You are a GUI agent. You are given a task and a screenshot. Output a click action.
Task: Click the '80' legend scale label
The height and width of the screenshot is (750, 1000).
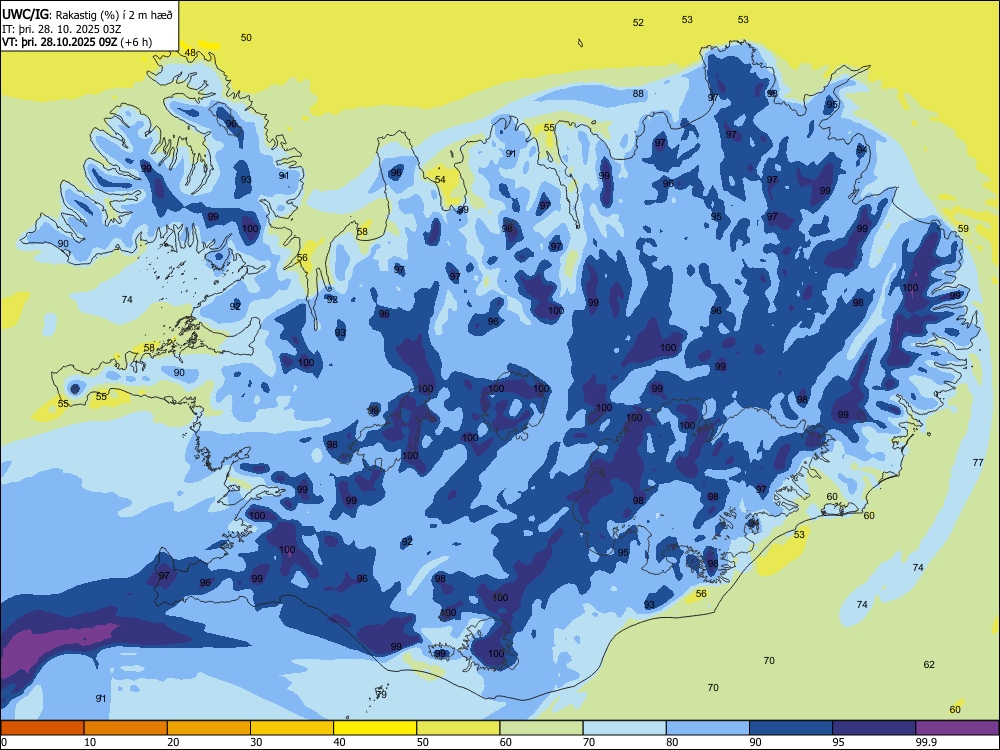click(672, 742)
